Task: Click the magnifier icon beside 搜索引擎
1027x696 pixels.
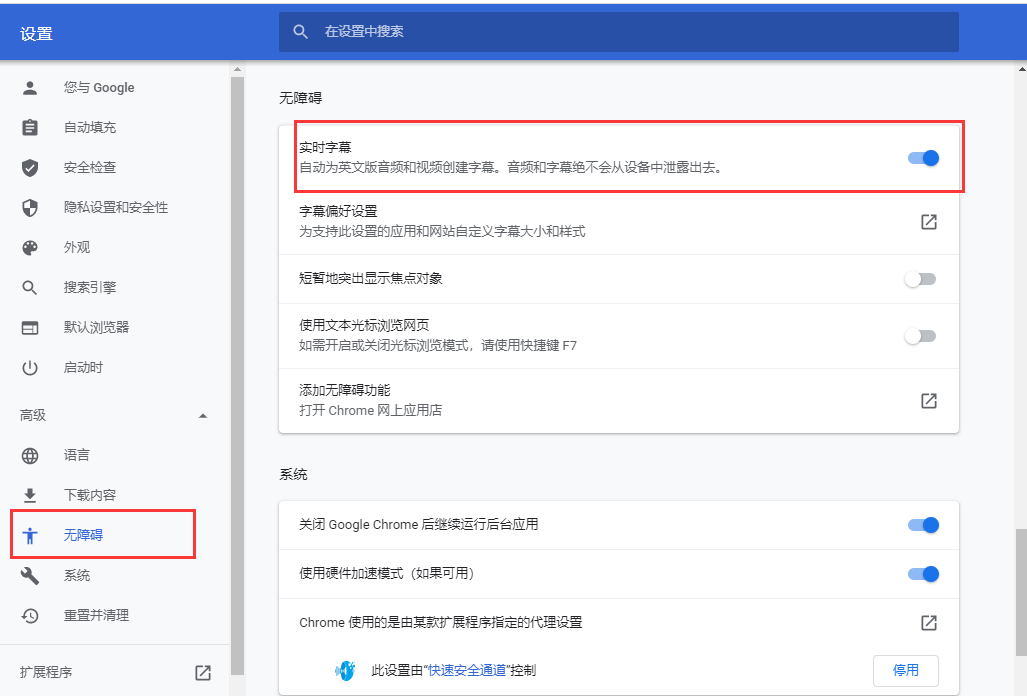Action: pyautogui.click(x=29, y=287)
